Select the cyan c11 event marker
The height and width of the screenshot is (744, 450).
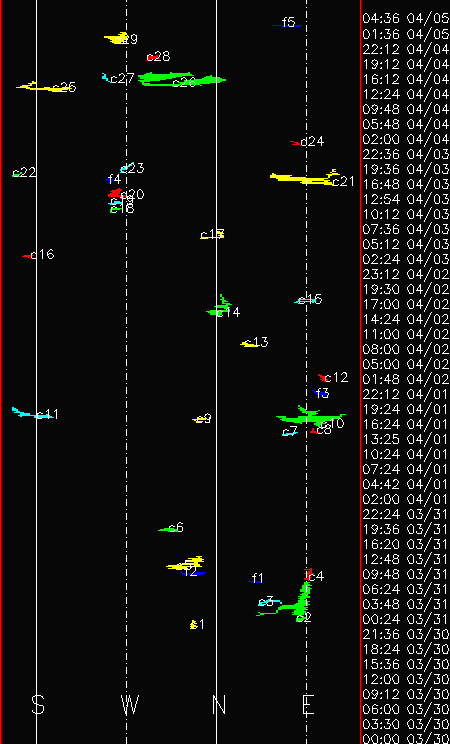tap(32, 413)
